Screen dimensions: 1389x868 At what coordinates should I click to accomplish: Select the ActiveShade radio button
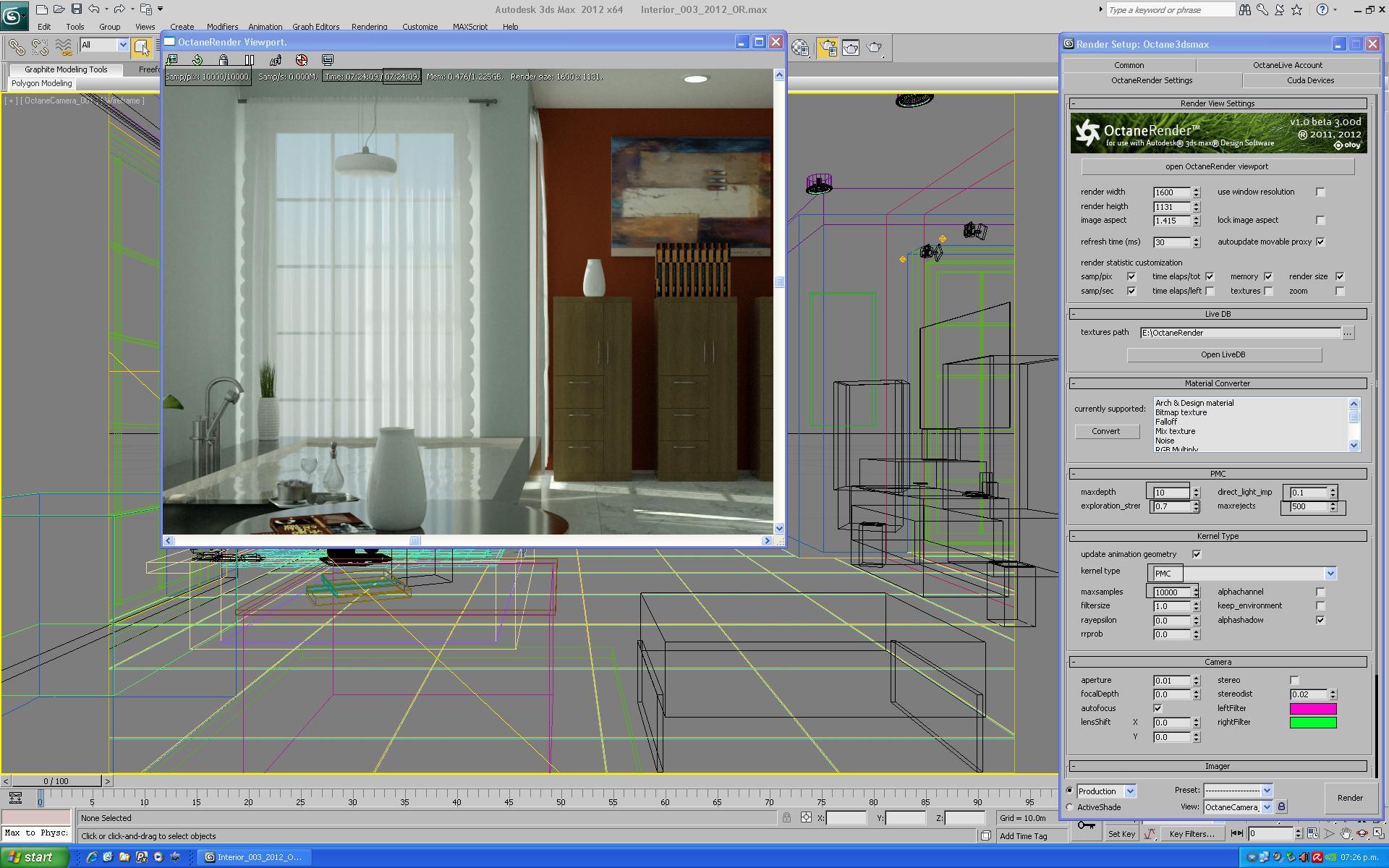point(1069,807)
